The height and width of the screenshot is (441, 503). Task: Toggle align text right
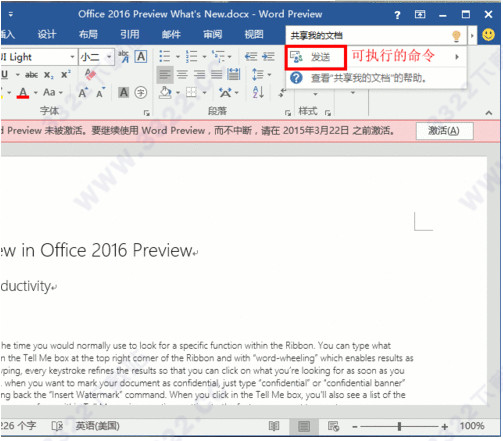pyautogui.click(x=199, y=74)
